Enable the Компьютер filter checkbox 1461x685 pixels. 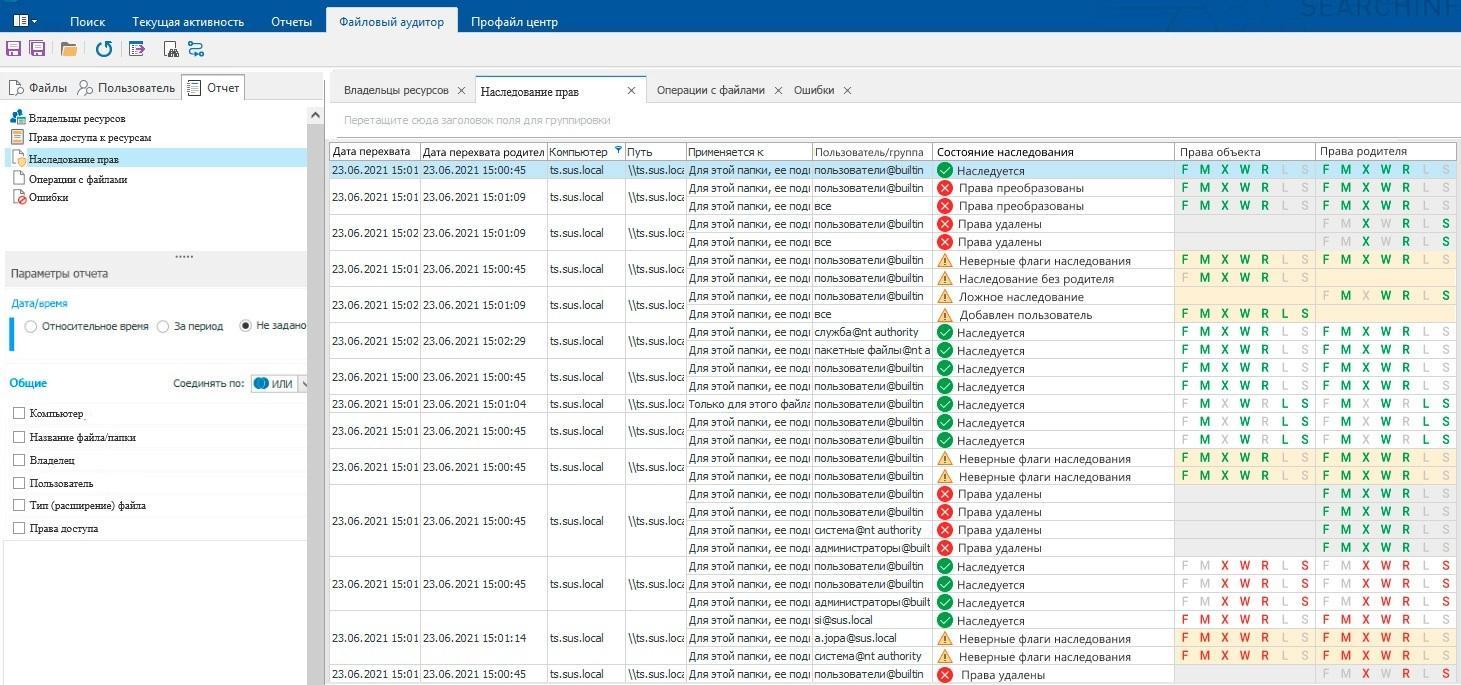pos(19,413)
